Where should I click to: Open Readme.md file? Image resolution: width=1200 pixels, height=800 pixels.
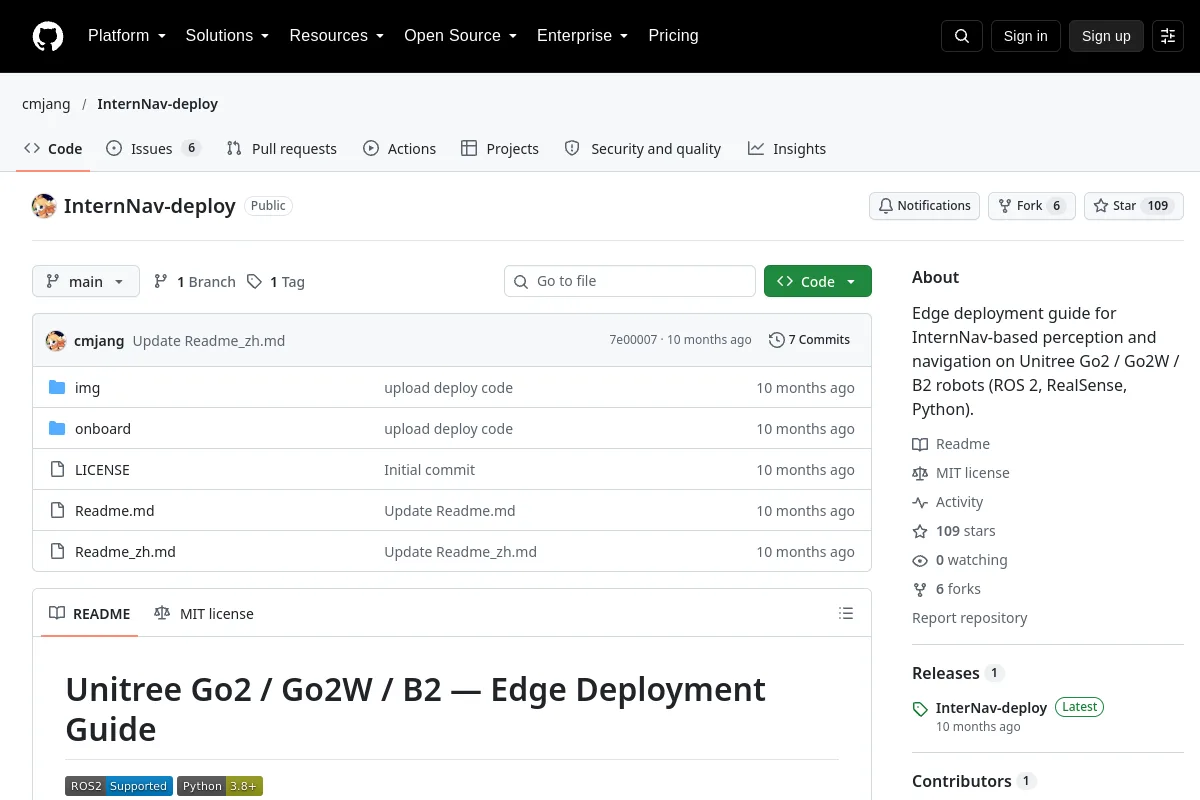[115, 511]
